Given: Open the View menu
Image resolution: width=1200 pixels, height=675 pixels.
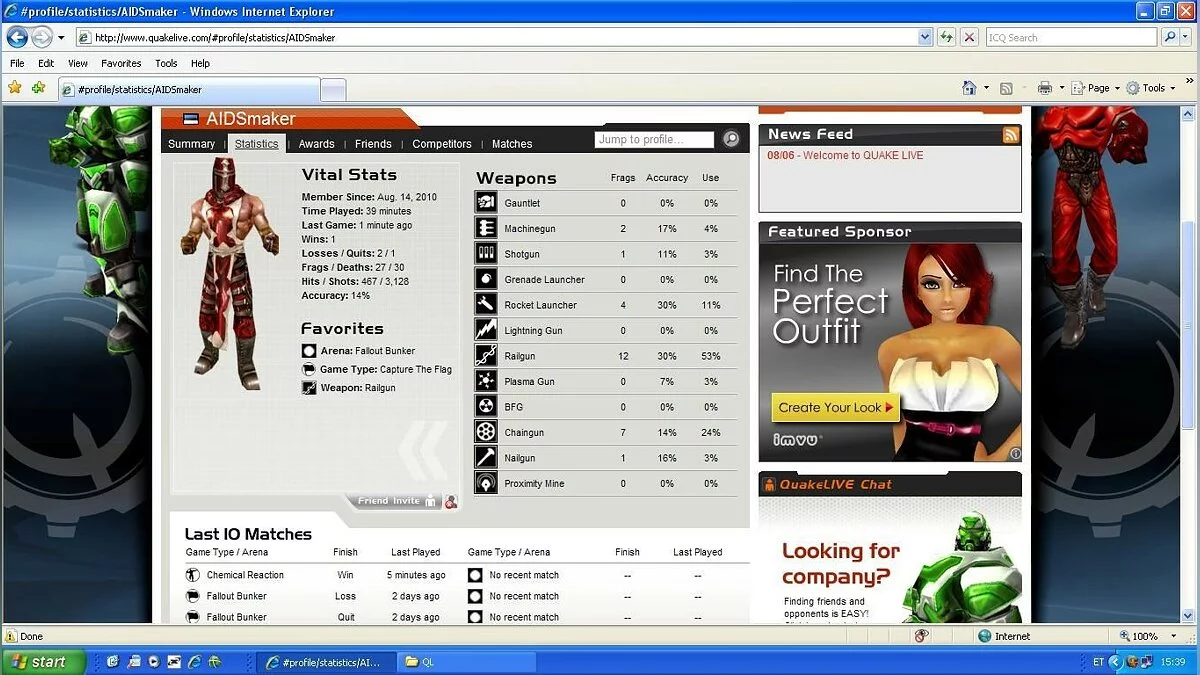Looking at the screenshot, I should click(x=77, y=63).
